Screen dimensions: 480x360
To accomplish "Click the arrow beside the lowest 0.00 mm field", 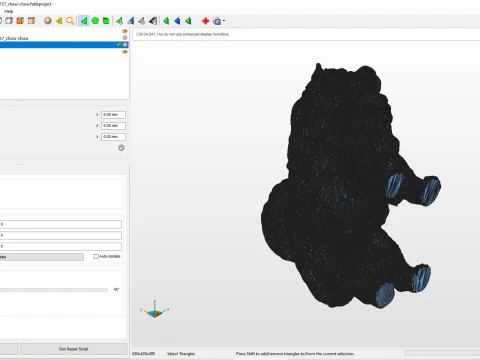I will pos(97,137).
